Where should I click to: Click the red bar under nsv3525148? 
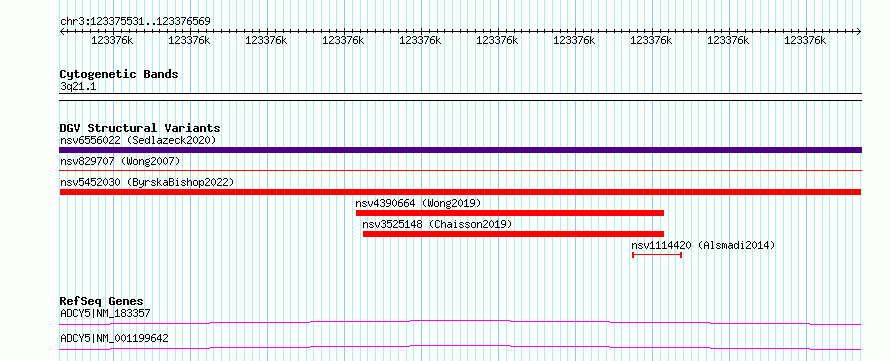513,234
